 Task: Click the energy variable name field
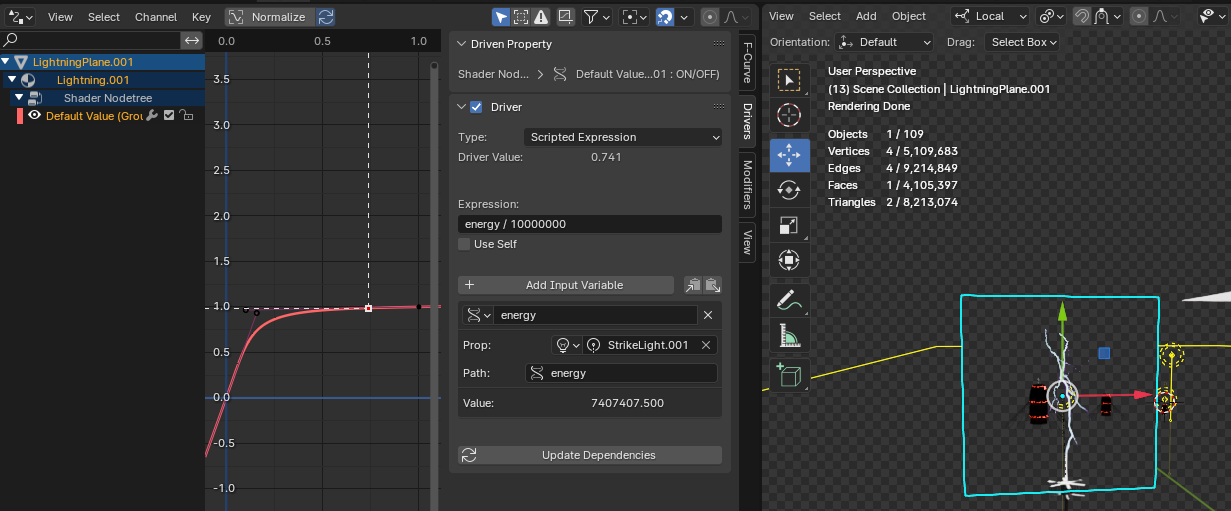tap(595, 315)
